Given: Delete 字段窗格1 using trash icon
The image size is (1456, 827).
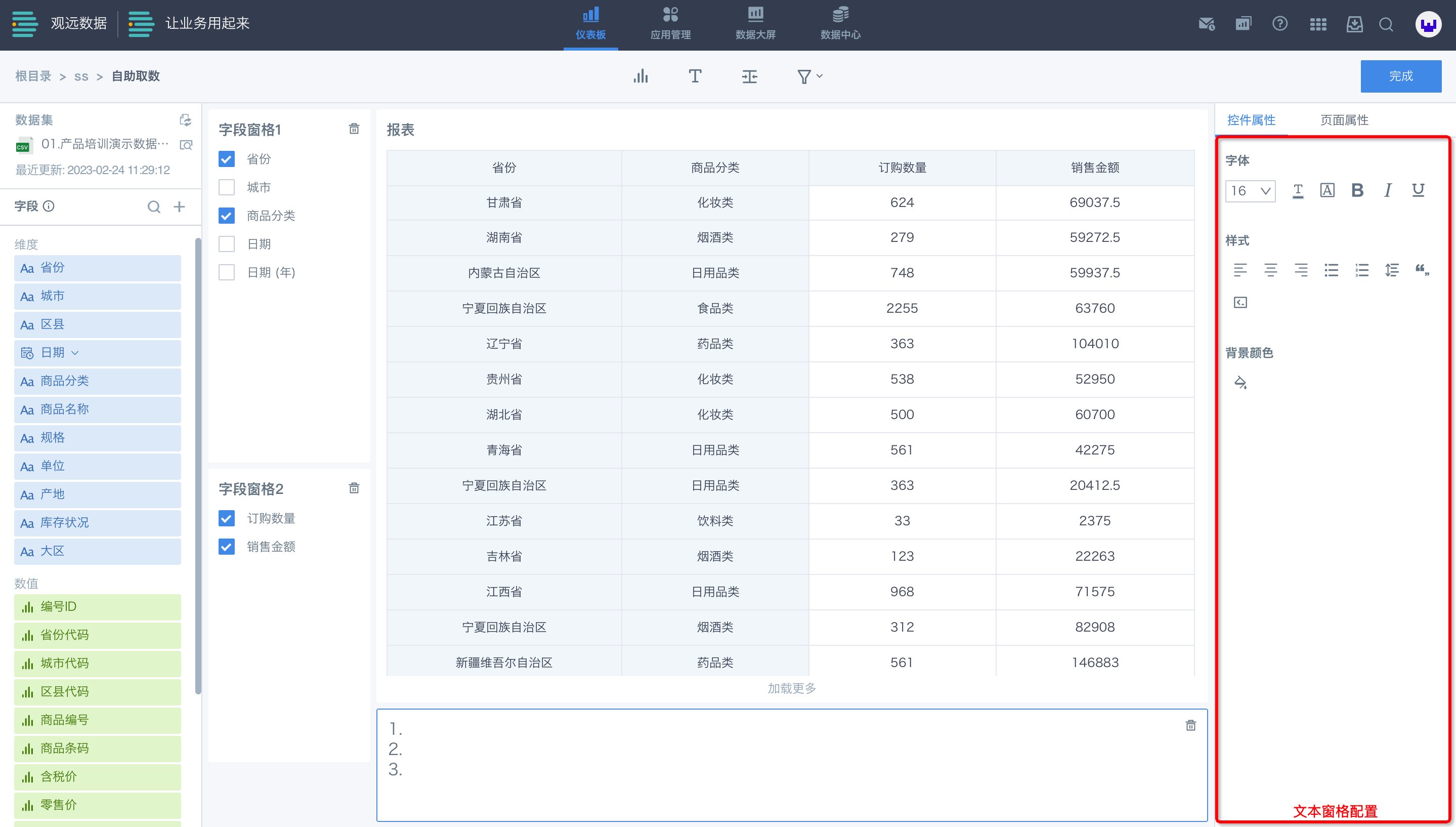Looking at the screenshot, I should (354, 129).
